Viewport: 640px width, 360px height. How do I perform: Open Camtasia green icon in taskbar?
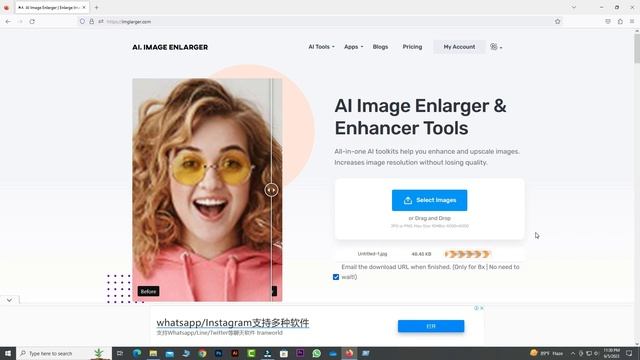(x=251, y=353)
